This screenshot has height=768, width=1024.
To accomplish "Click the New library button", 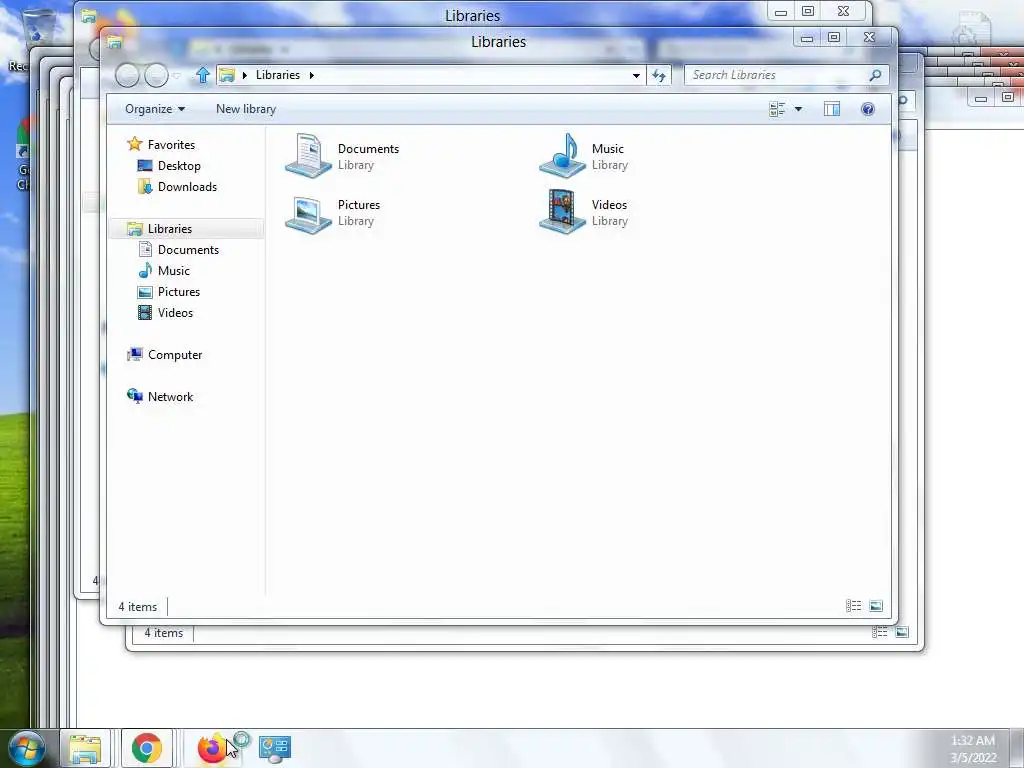I will [x=246, y=109].
